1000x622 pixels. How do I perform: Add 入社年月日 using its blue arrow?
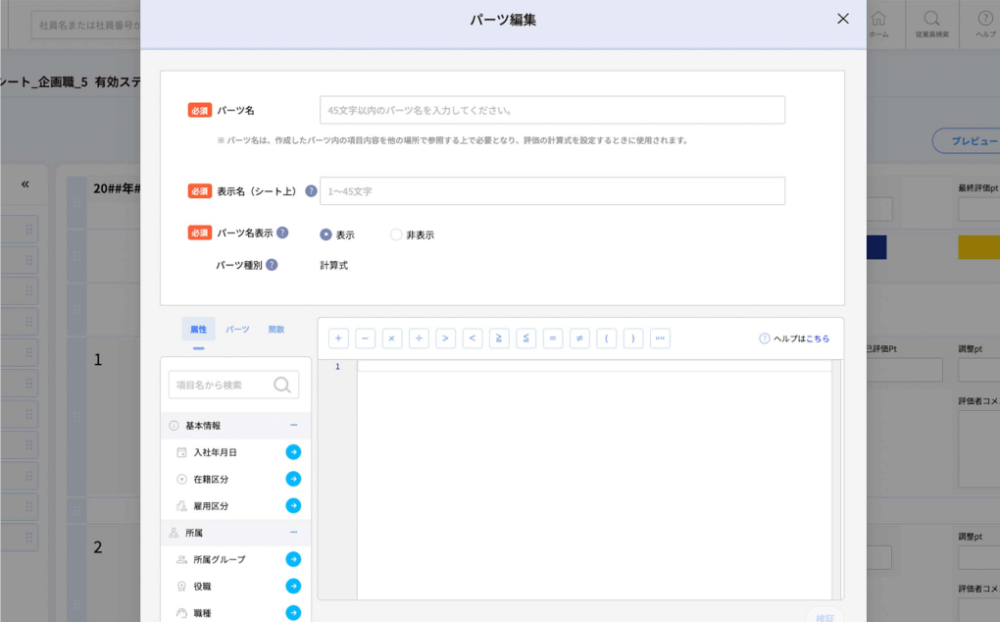click(x=293, y=452)
